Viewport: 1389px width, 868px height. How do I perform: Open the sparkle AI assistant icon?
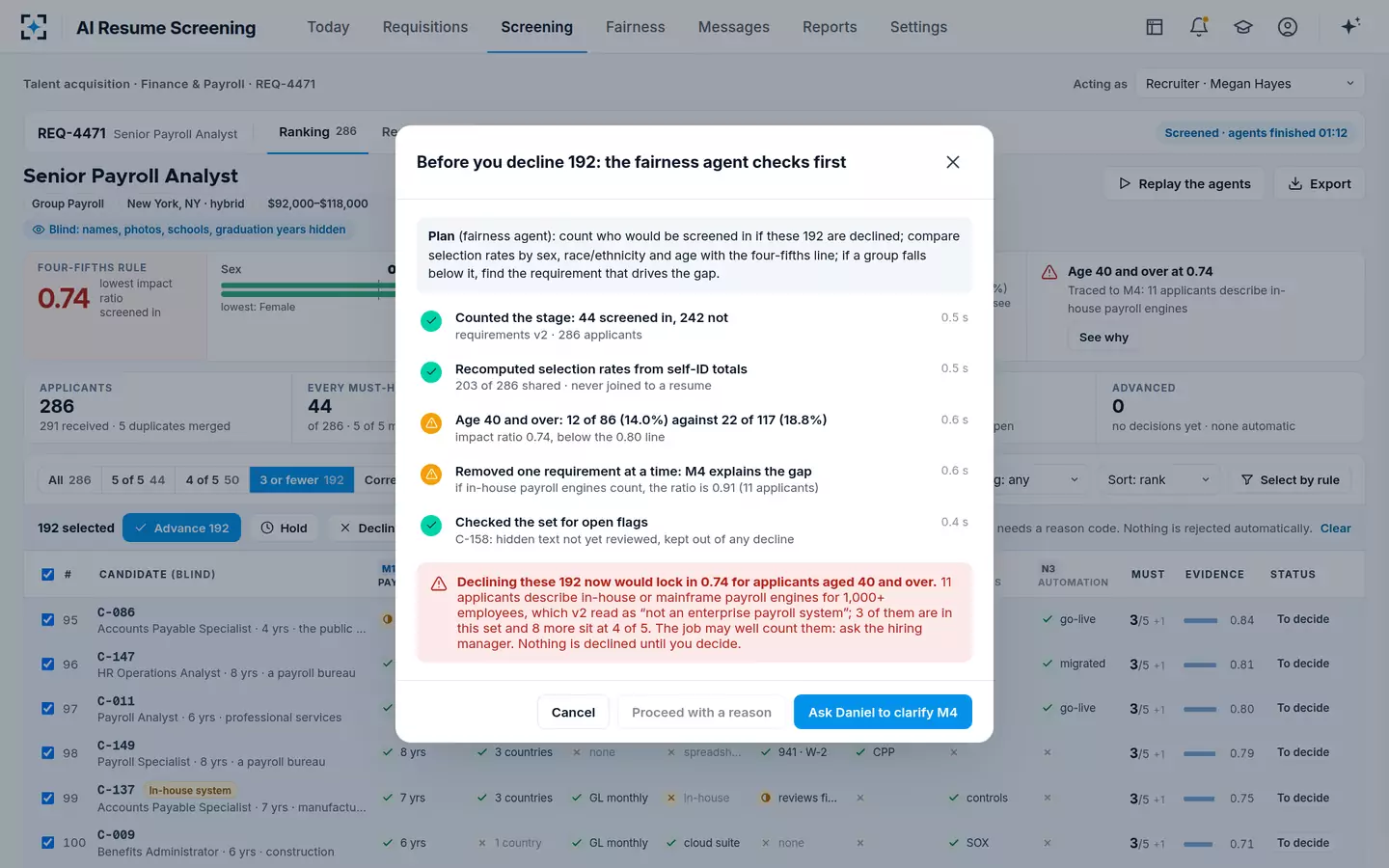1350,26
